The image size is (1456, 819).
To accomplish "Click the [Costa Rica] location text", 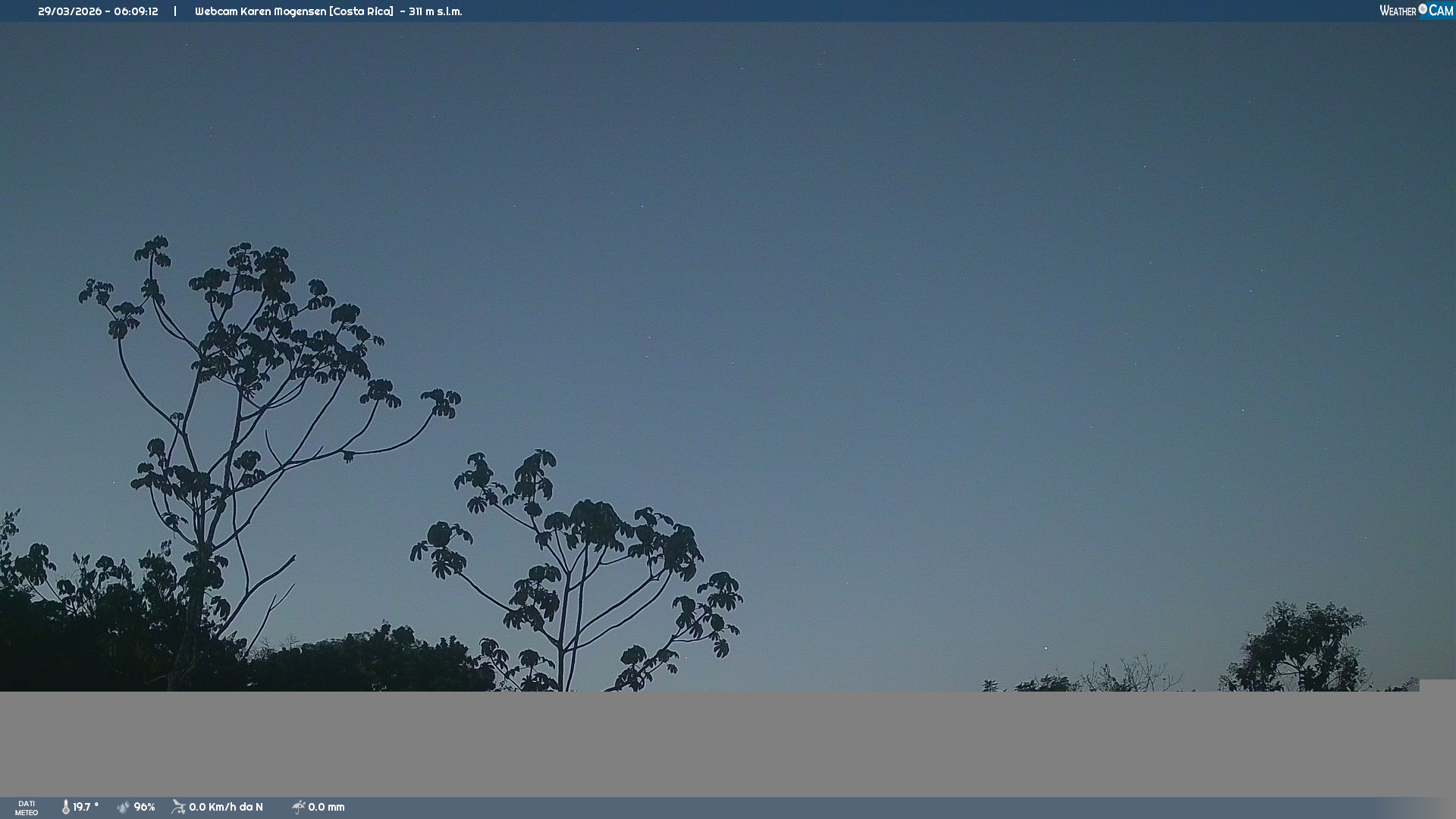I will click(x=361, y=11).
